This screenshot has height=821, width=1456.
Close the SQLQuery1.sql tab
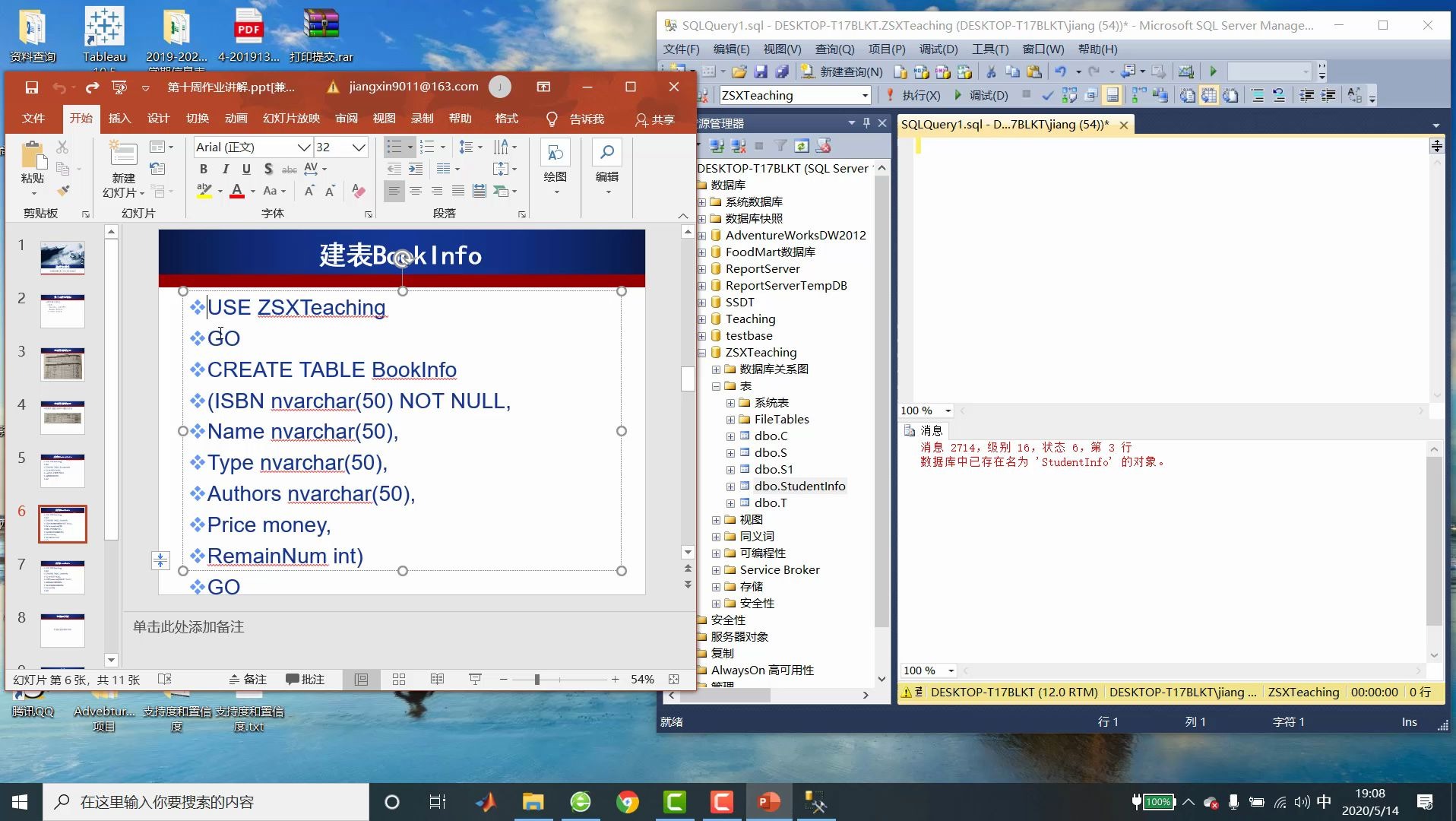[1123, 125]
